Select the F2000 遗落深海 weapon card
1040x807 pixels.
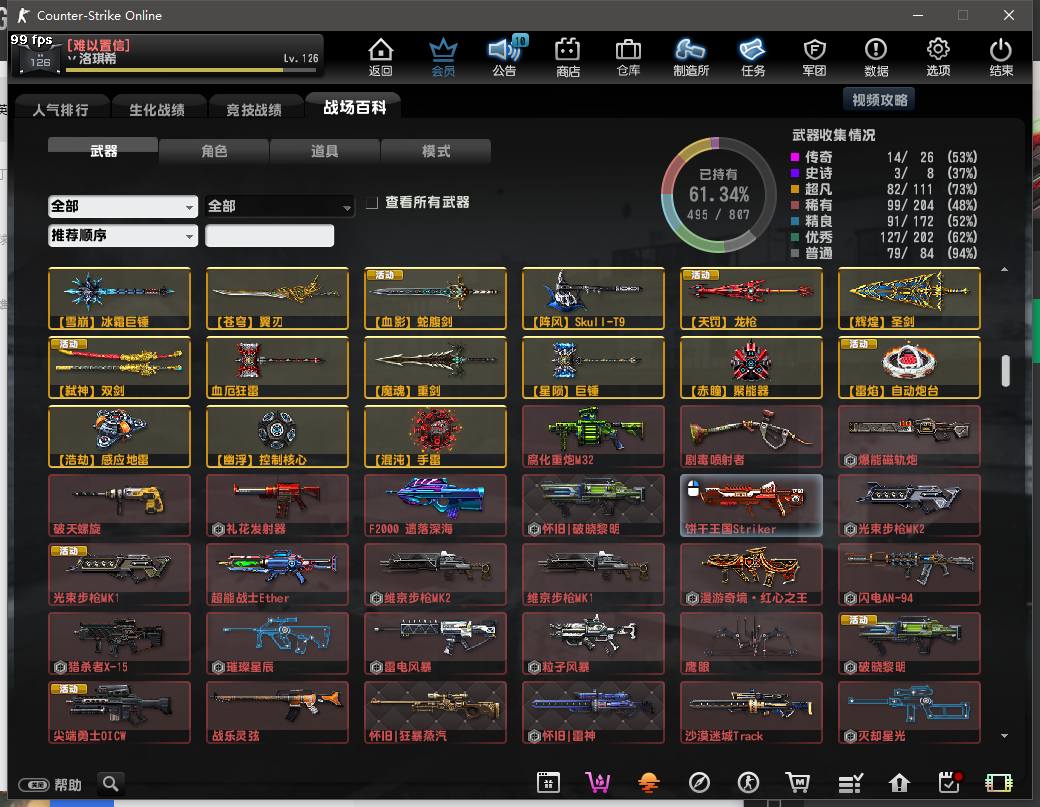pyautogui.click(x=435, y=505)
